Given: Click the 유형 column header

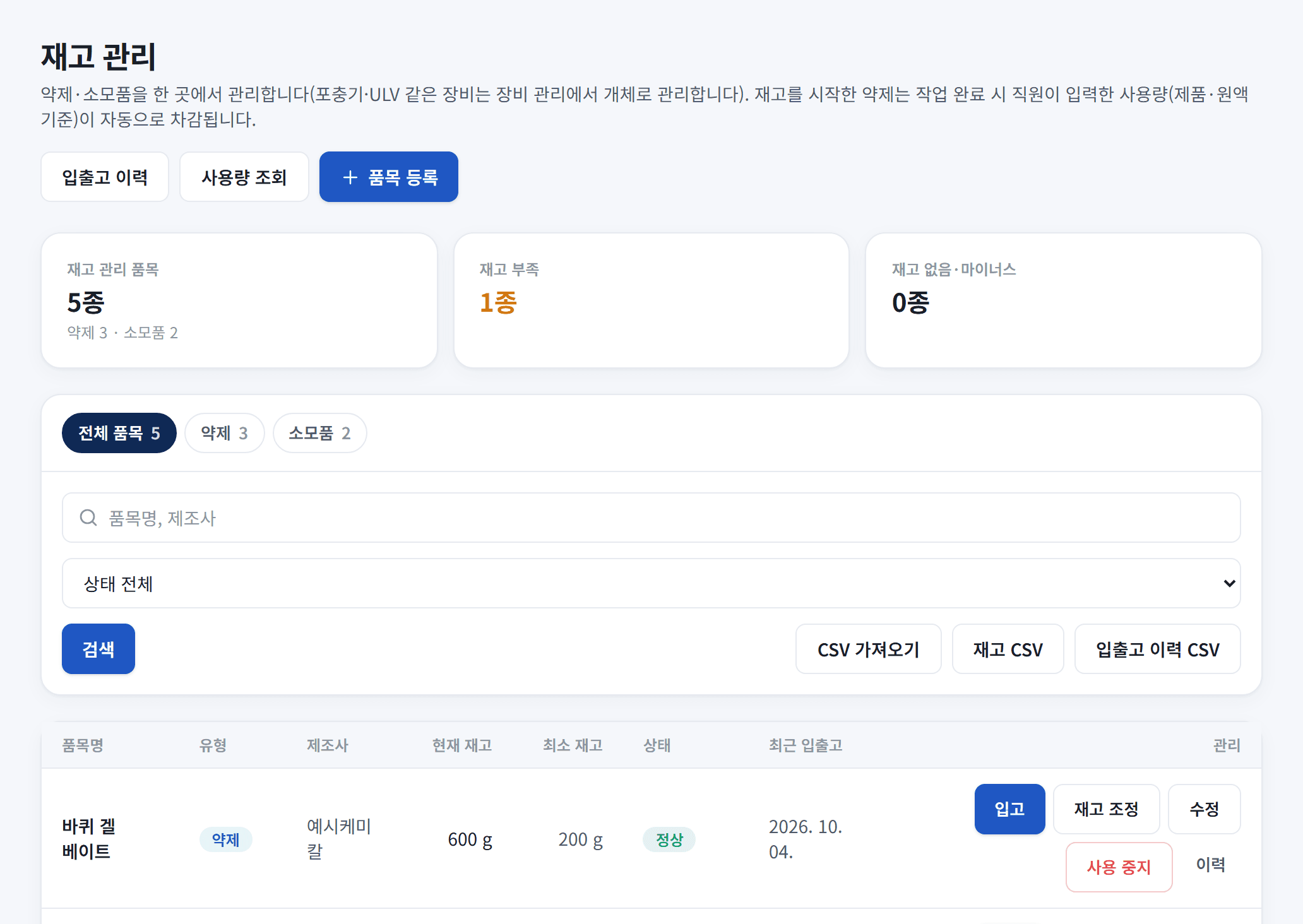Looking at the screenshot, I should 213,745.
